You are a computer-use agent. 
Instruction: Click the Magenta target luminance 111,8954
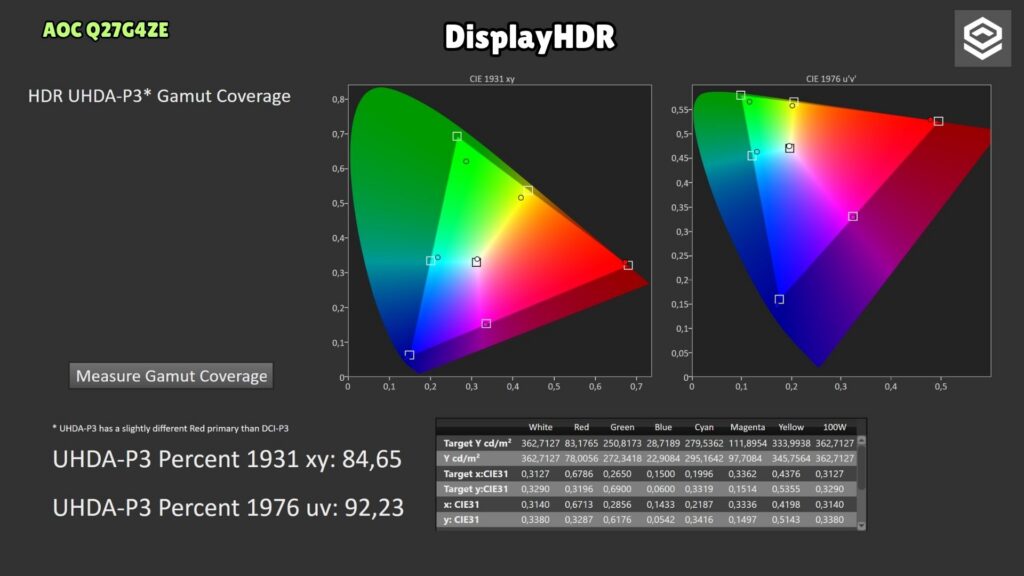tap(747, 443)
